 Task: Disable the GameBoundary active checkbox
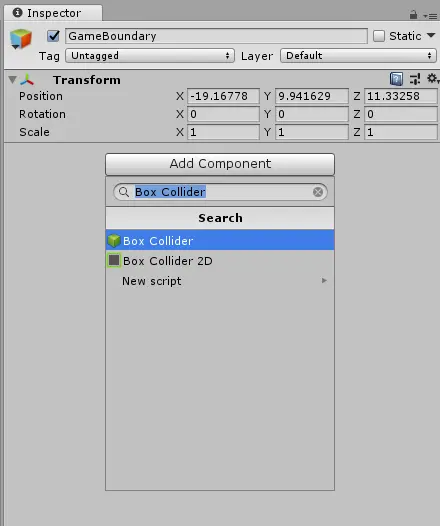(53, 36)
